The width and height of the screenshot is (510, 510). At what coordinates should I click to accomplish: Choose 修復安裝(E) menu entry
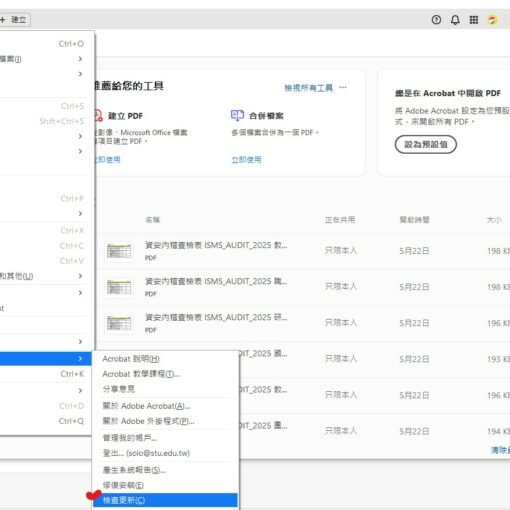[166, 485]
